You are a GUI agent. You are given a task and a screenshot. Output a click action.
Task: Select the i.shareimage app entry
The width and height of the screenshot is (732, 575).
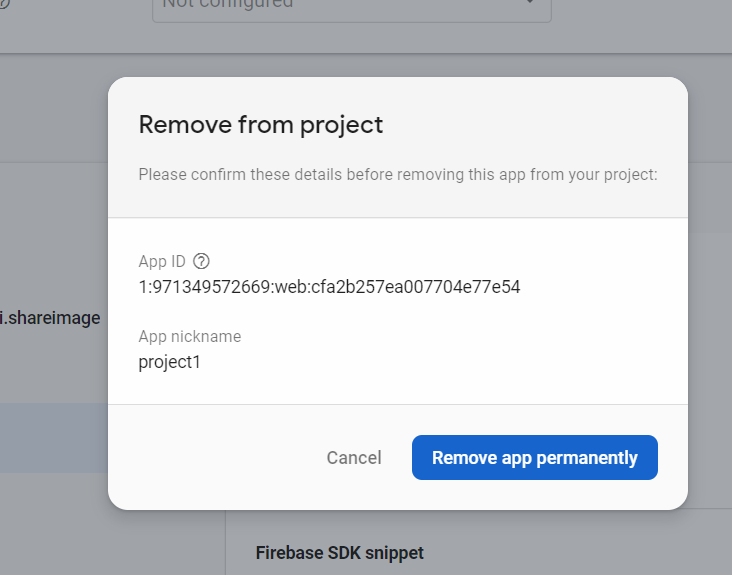50,318
